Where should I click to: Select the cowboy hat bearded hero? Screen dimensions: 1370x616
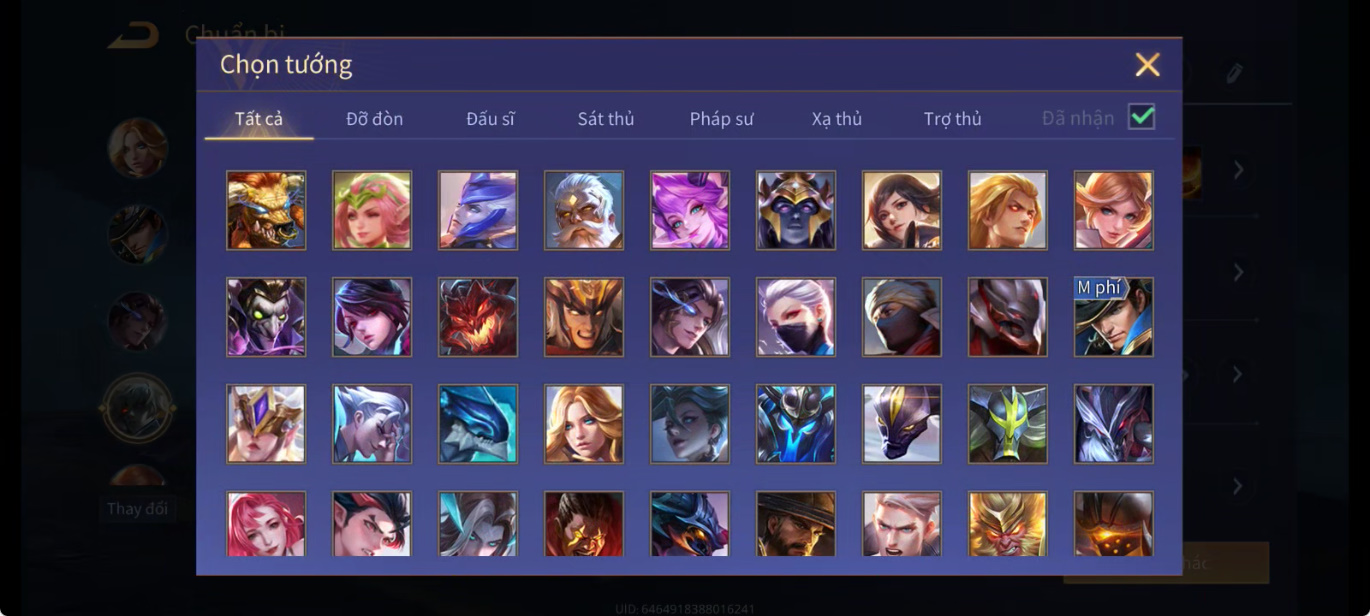pyautogui.click(x=796, y=524)
